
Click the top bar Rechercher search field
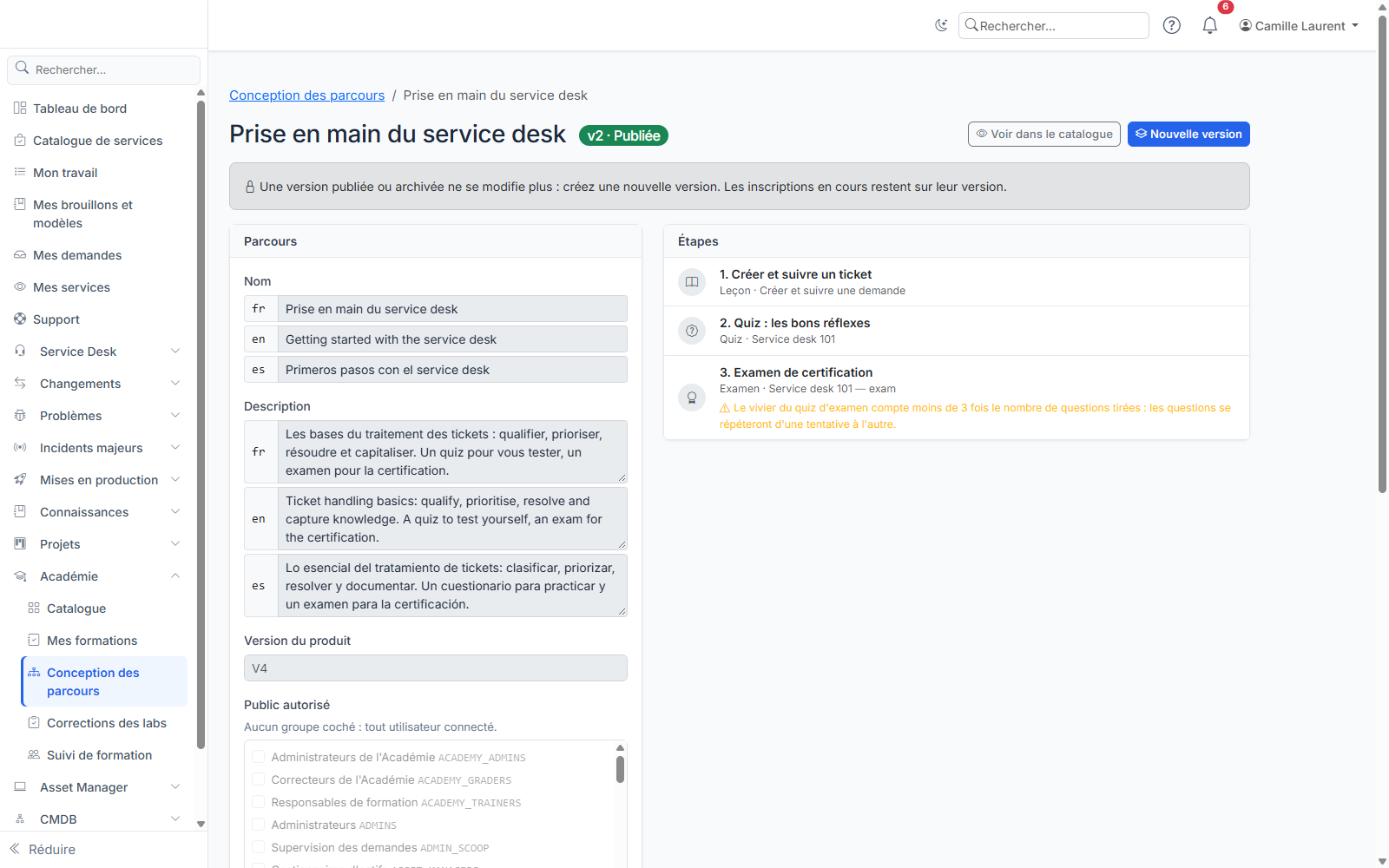(x=1054, y=26)
